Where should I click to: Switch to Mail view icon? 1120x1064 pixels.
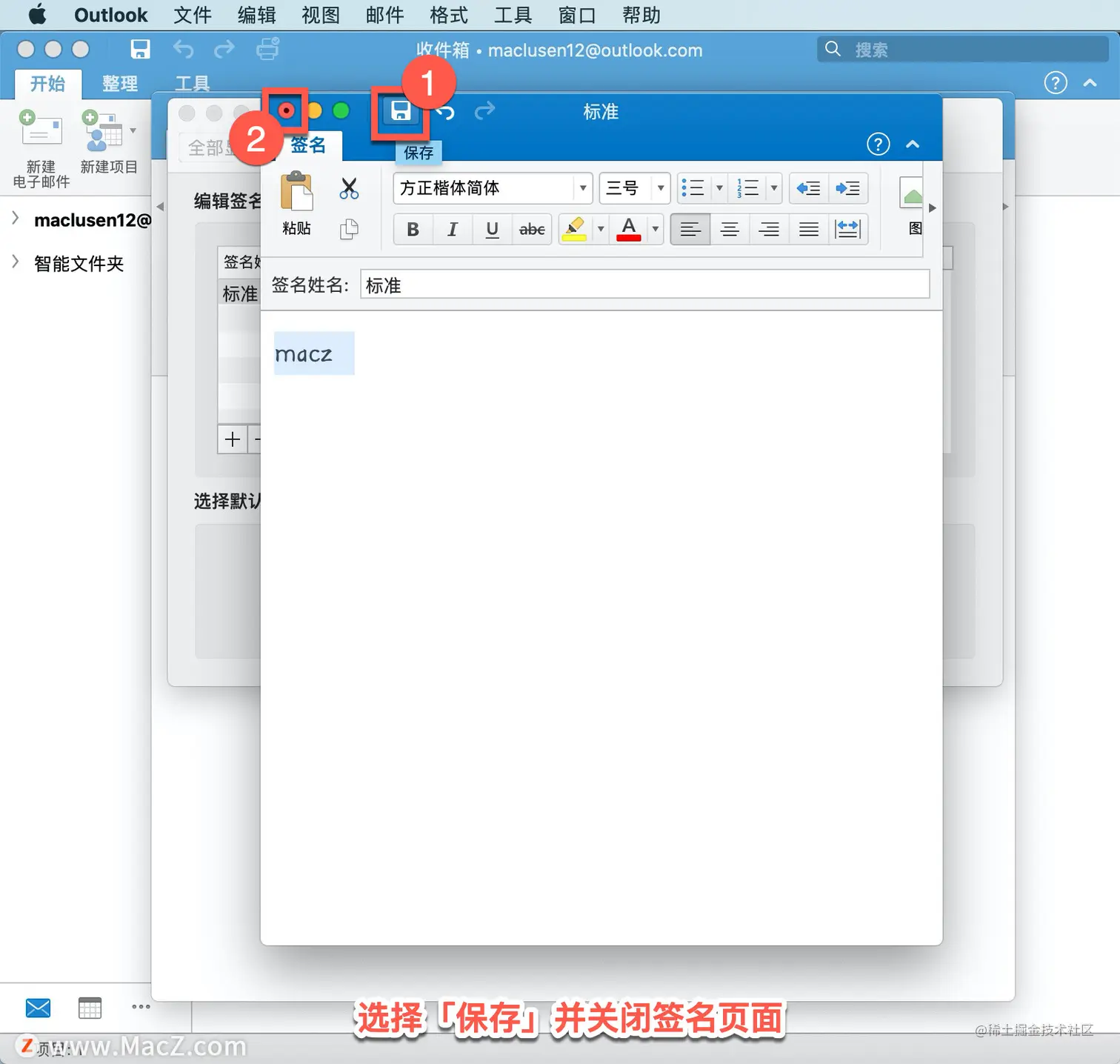(x=38, y=1008)
